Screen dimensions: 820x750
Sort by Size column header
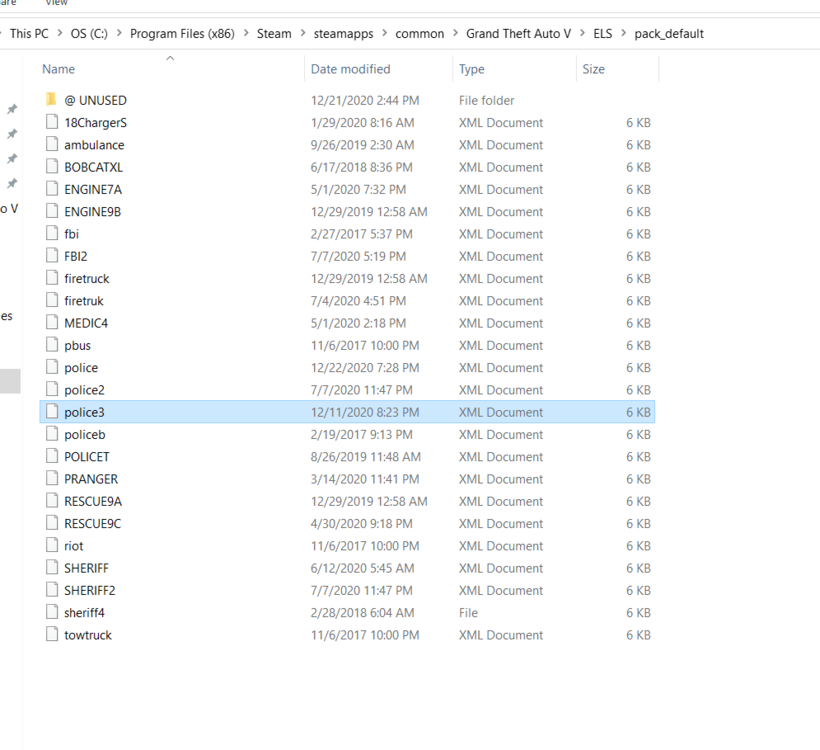tap(594, 69)
